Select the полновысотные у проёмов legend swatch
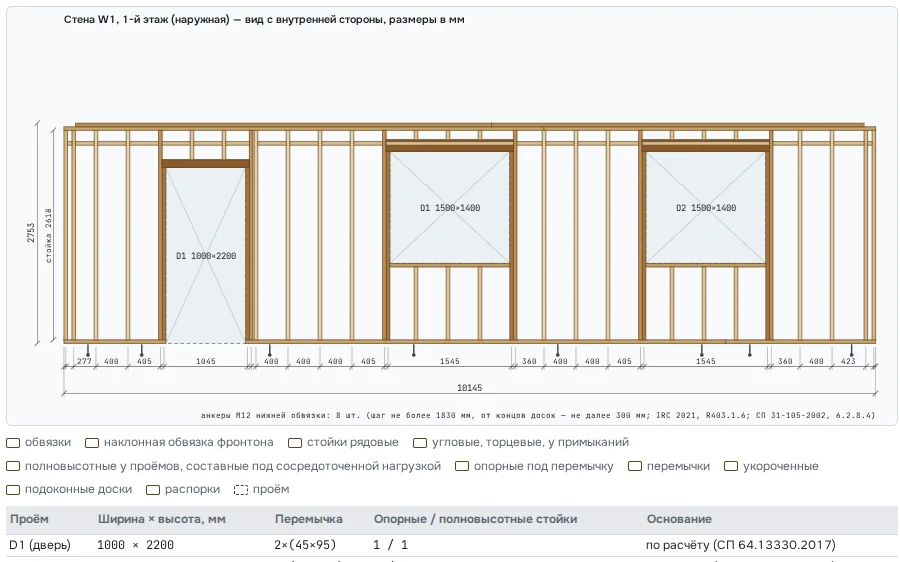This screenshot has height=562, width=900. tap(13, 466)
